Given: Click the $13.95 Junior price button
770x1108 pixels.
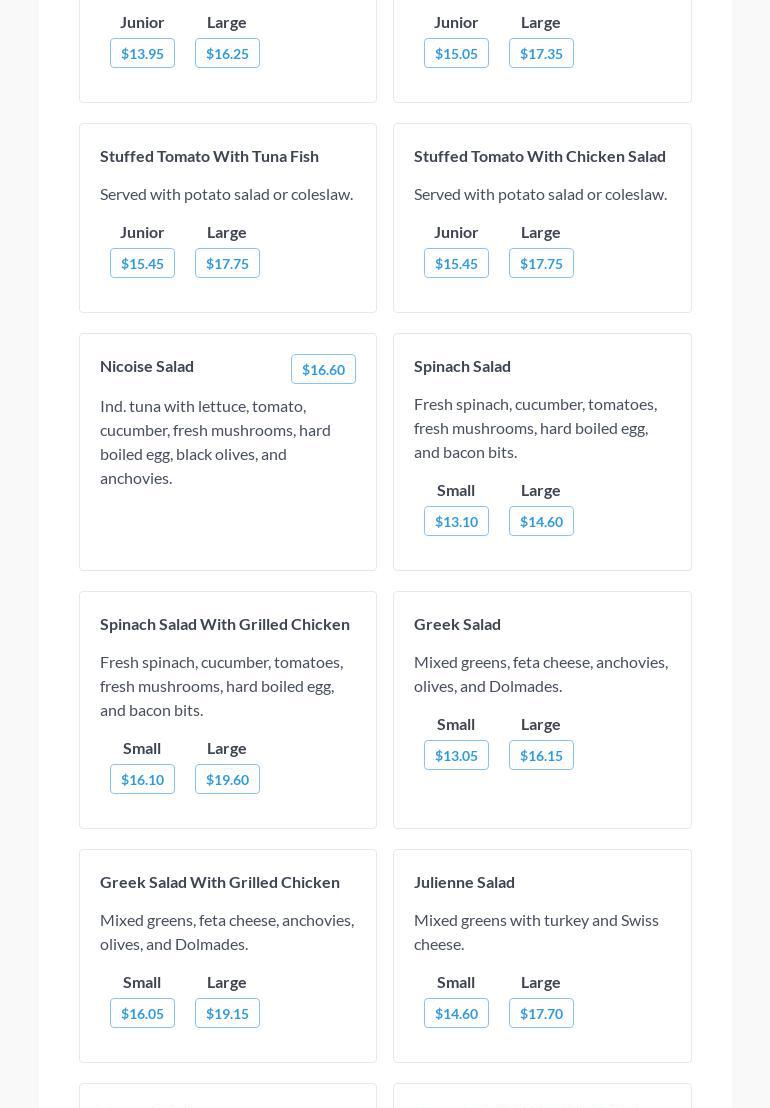Looking at the screenshot, I should pos(142,54).
